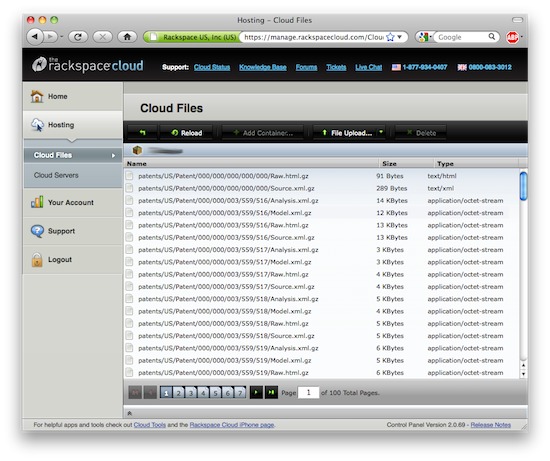Click file icon beside 559/519/Analysis.xml.gz
This screenshot has height=461, width=550.
(129, 348)
